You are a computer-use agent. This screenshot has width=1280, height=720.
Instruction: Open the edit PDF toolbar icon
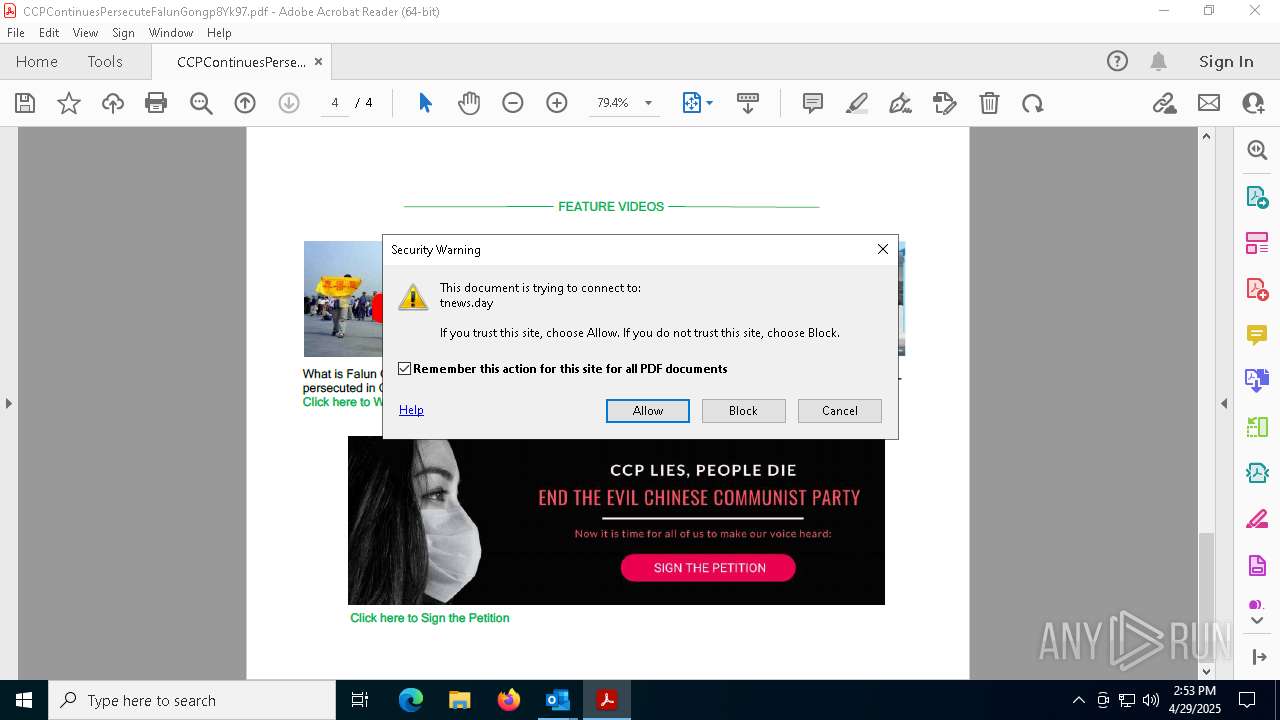tap(944, 103)
